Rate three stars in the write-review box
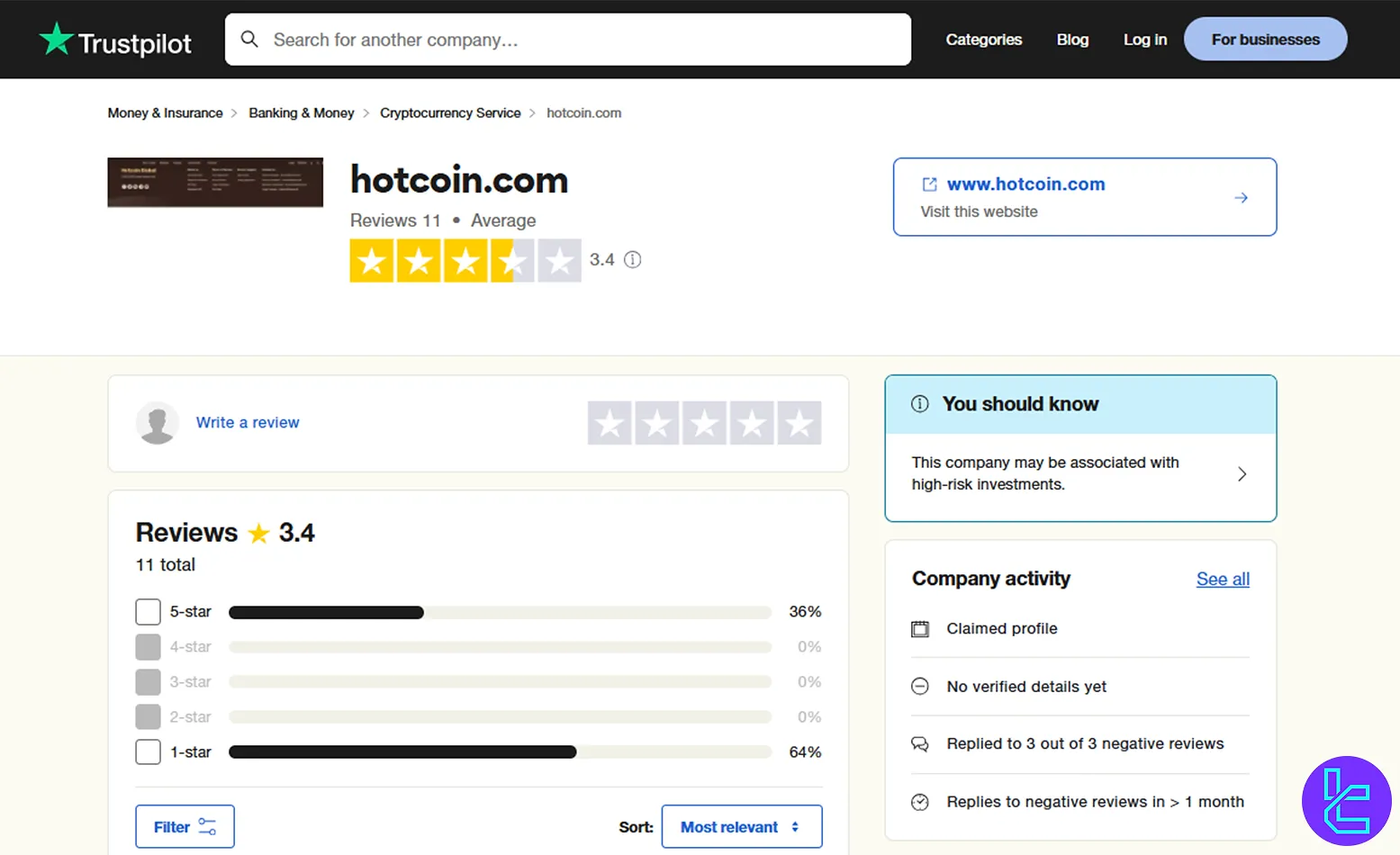The height and width of the screenshot is (855, 1400). click(x=705, y=423)
